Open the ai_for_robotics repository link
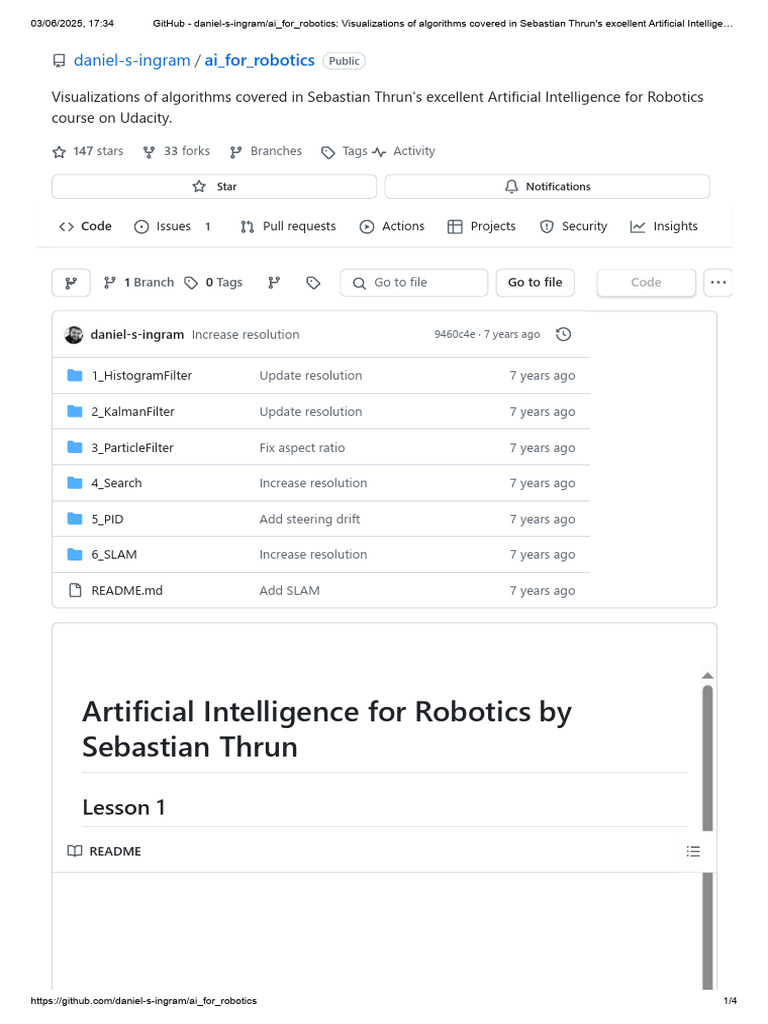This screenshot has width=768, height=1024. (x=259, y=60)
